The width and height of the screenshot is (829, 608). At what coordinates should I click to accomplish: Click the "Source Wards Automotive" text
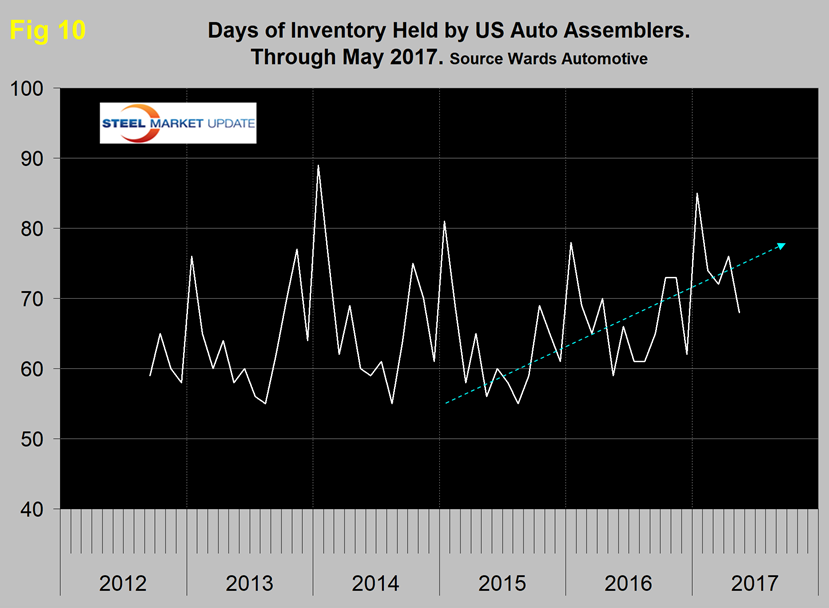[x=548, y=59]
